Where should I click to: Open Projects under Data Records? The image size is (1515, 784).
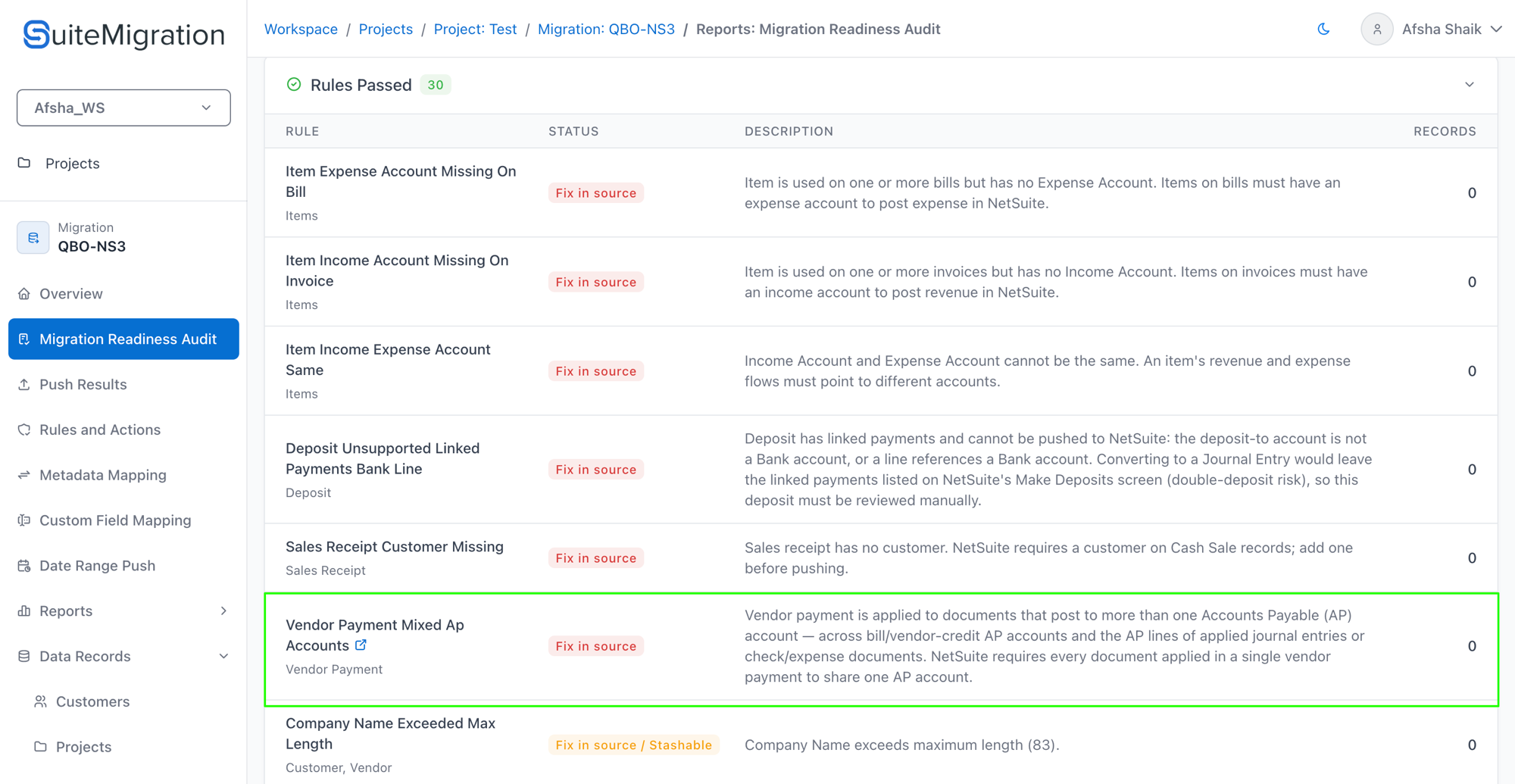click(x=83, y=747)
